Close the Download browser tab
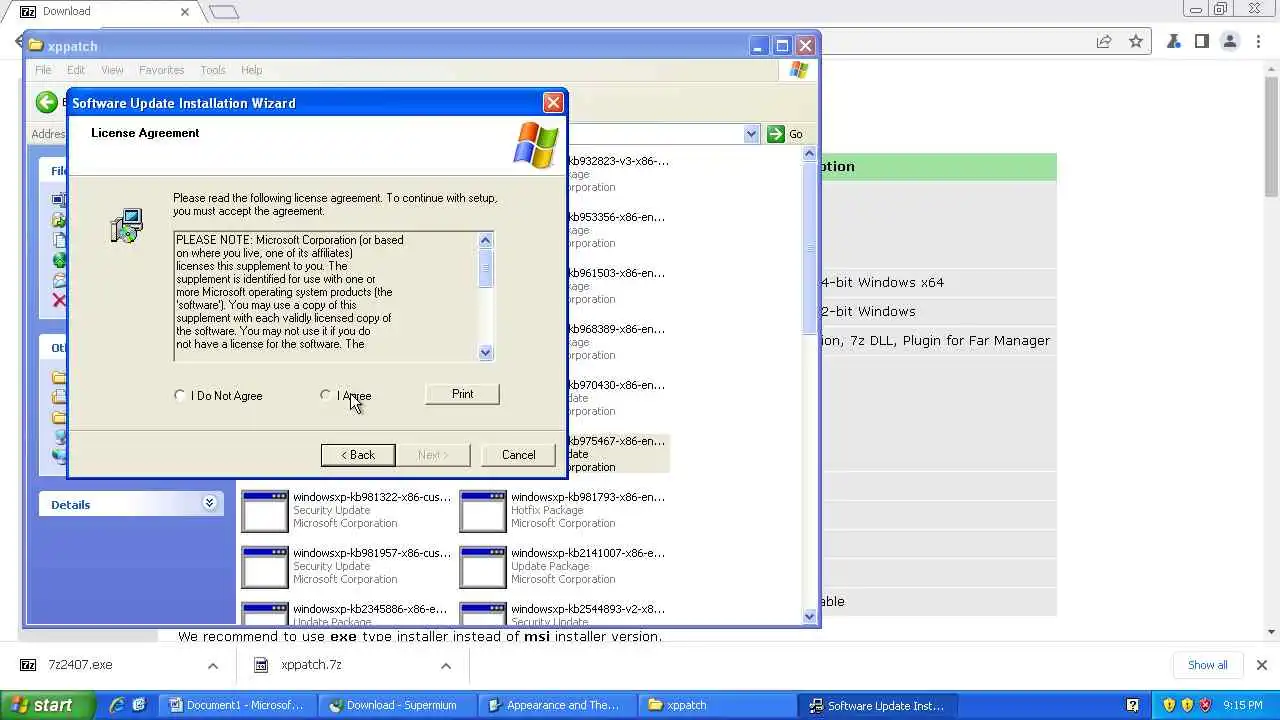Screen dimensions: 1280x720 185,12
